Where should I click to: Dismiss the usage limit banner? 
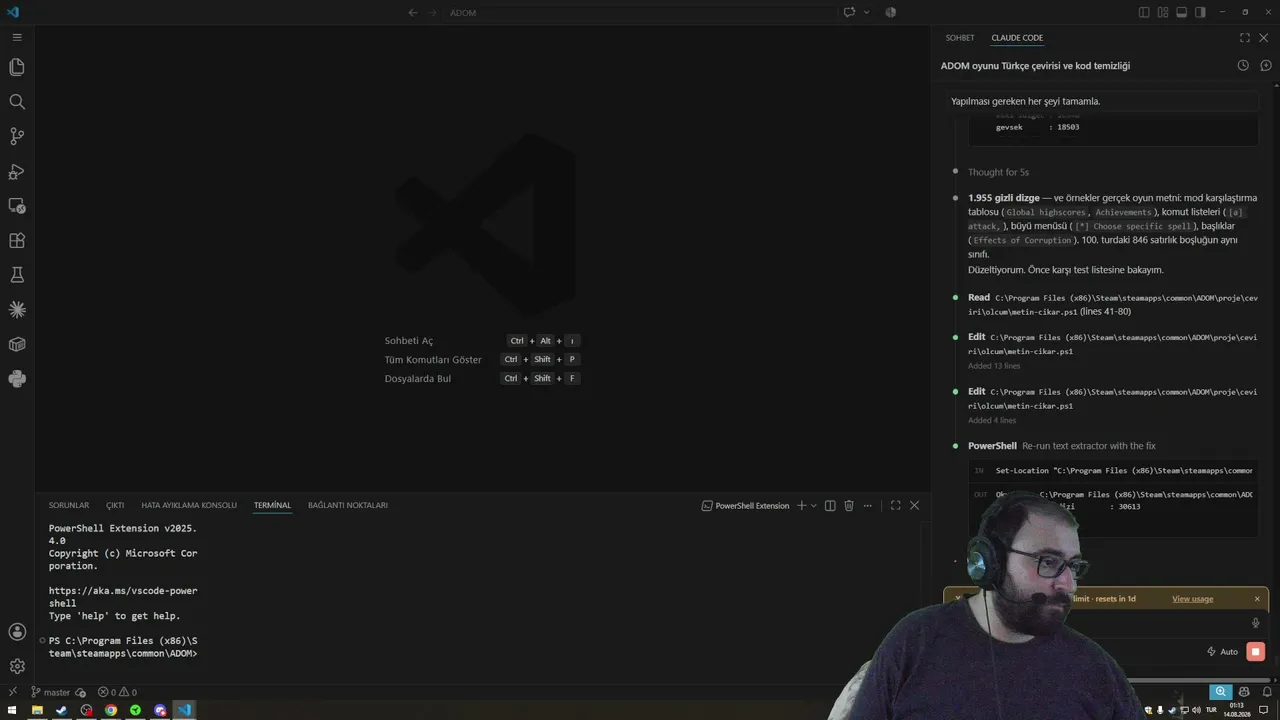1257,599
